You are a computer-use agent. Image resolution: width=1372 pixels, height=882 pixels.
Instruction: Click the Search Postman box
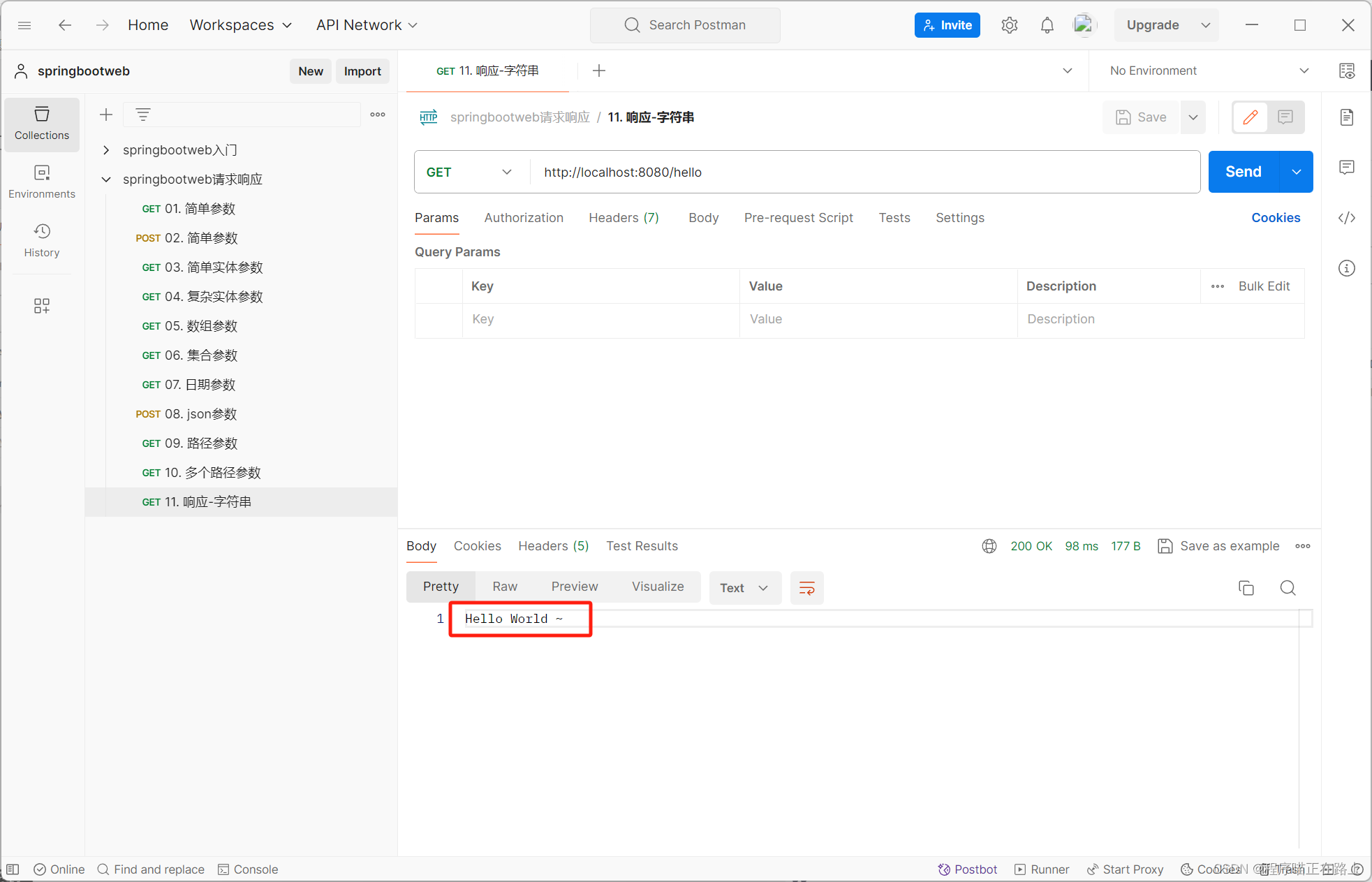(x=685, y=25)
